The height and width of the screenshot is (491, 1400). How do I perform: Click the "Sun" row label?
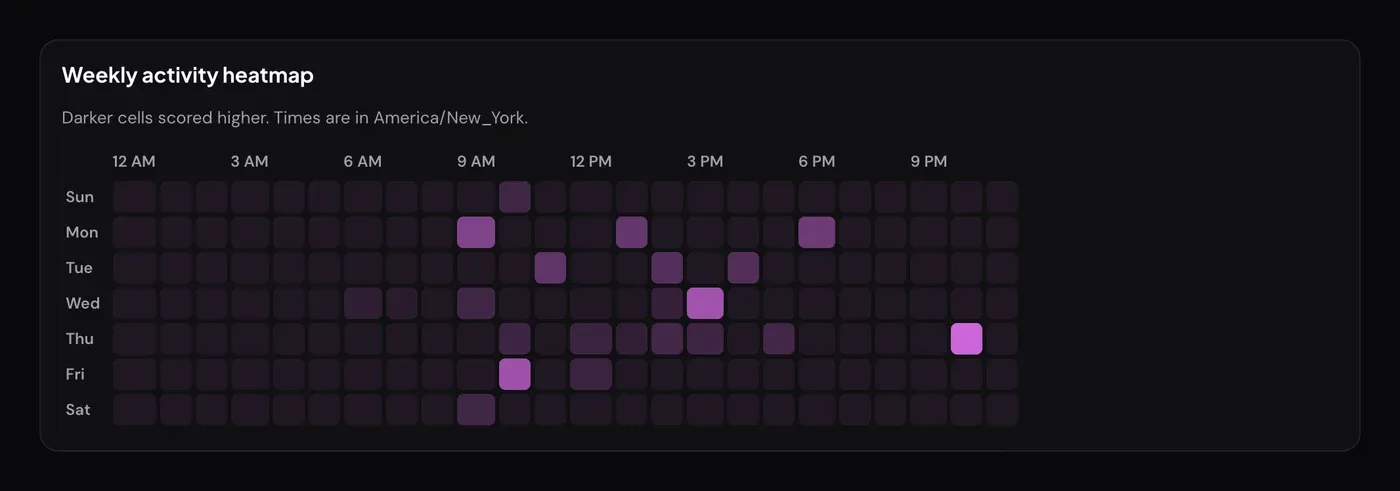[80, 197]
